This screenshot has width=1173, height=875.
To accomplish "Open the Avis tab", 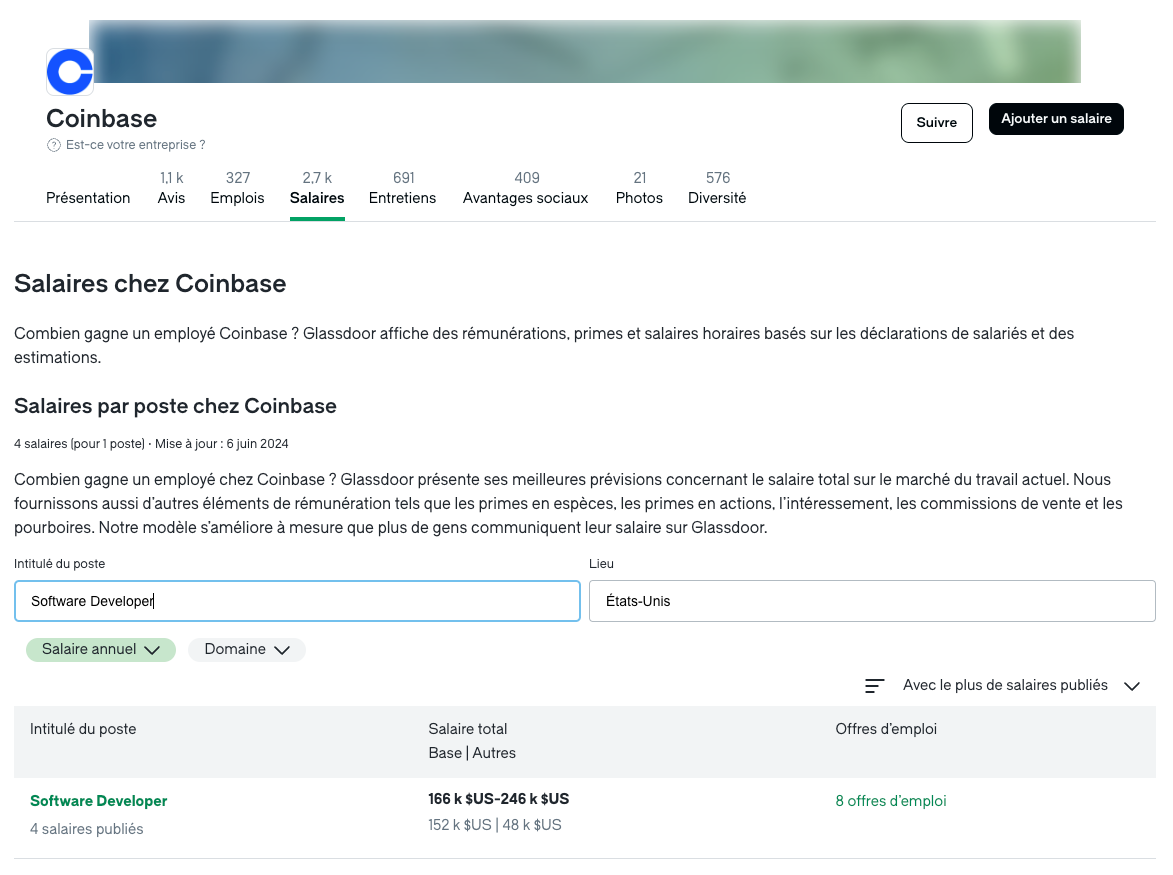I will pyautogui.click(x=171, y=188).
